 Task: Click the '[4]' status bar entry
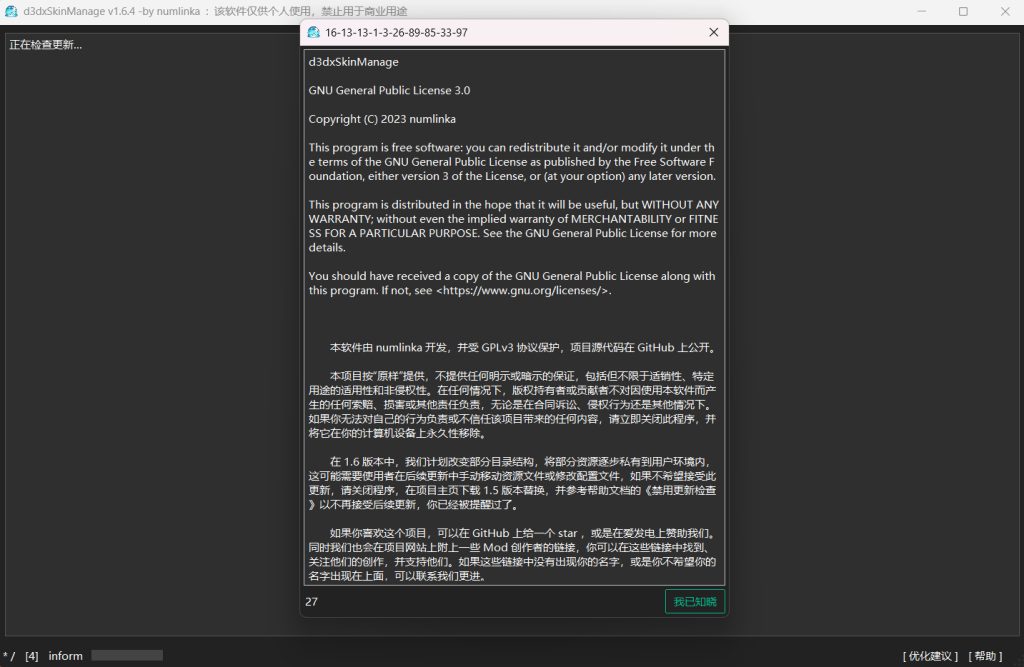(31, 656)
